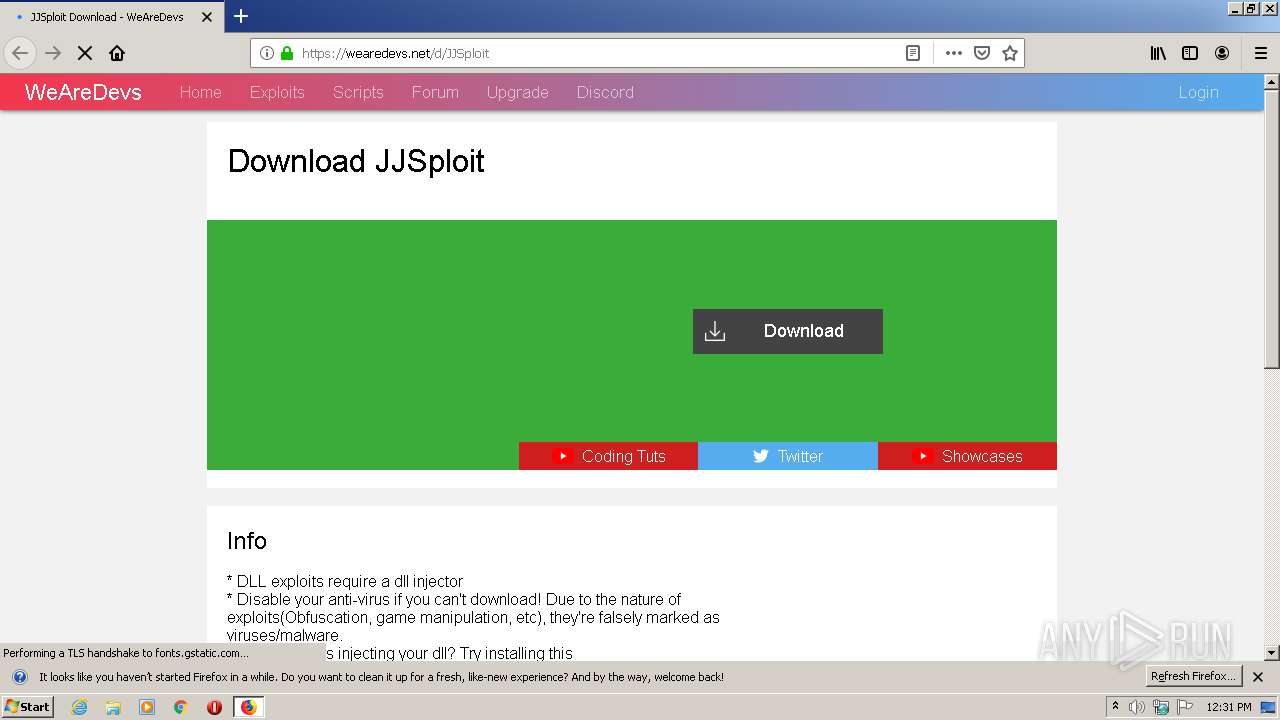Click the page scrollbar up arrow

1272,81
